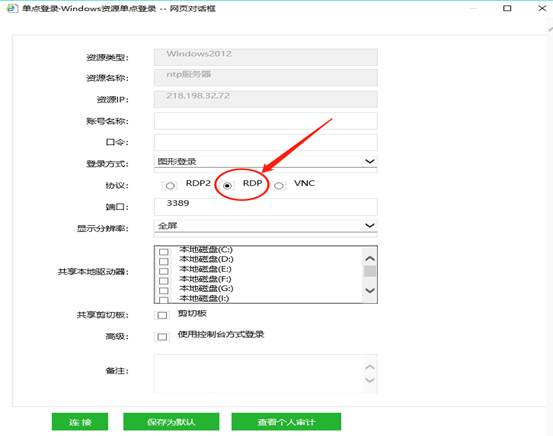Click the 保存为默认 button
This screenshot has width=553, height=436.
point(171,422)
